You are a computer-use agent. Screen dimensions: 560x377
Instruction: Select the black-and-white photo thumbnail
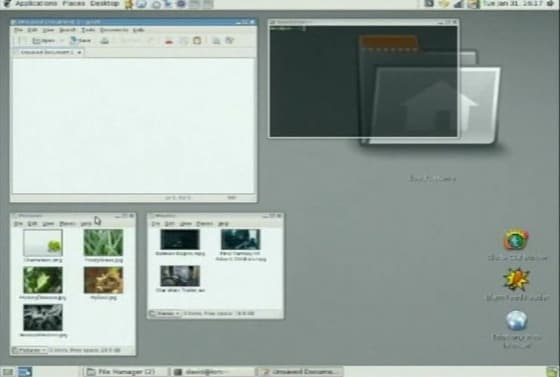[43, 317]
